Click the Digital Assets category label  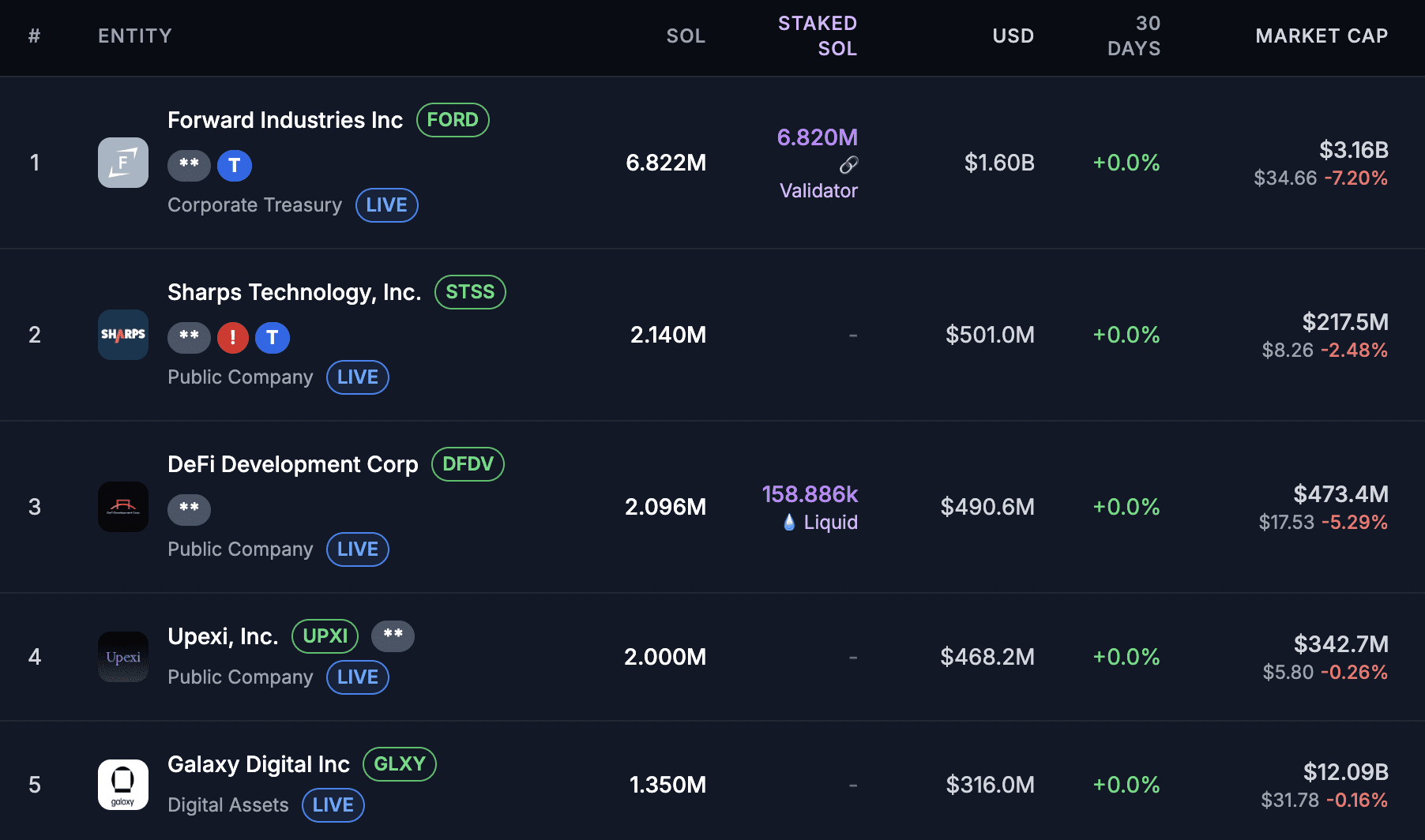tap(228, 805)
